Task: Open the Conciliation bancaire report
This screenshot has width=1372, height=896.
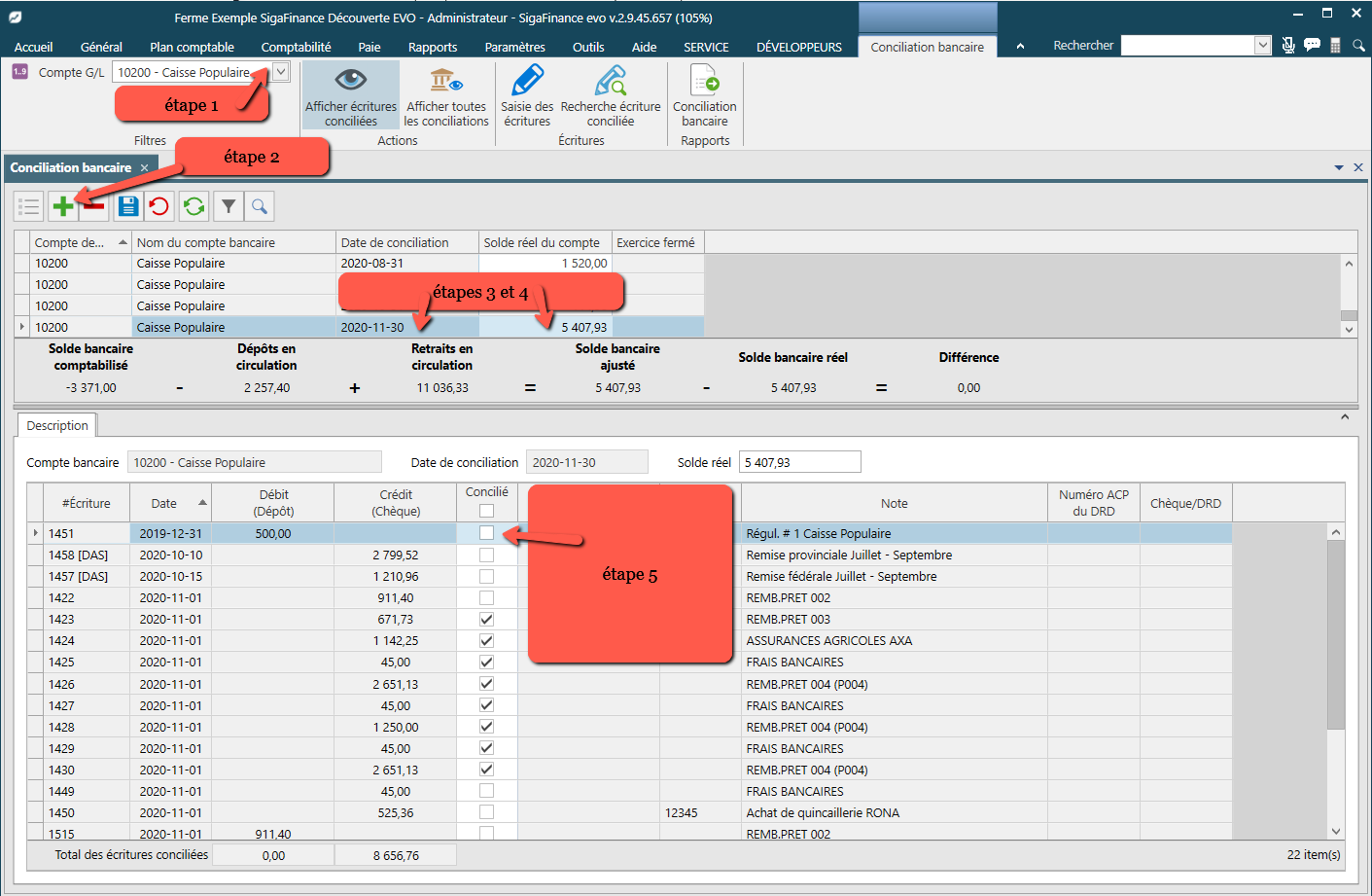Action: (705, 95)
